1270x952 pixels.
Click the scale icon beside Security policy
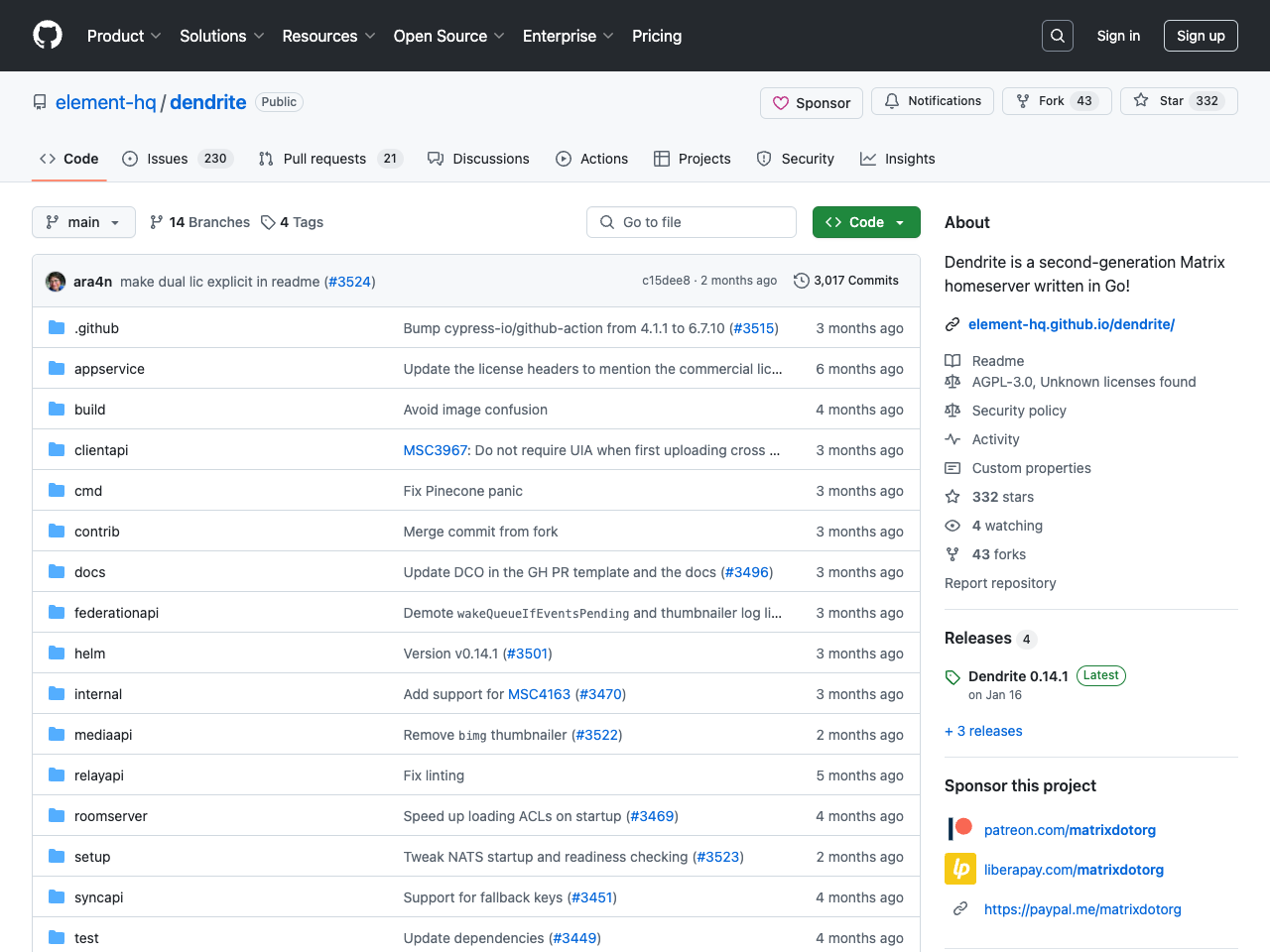(952, 411)
